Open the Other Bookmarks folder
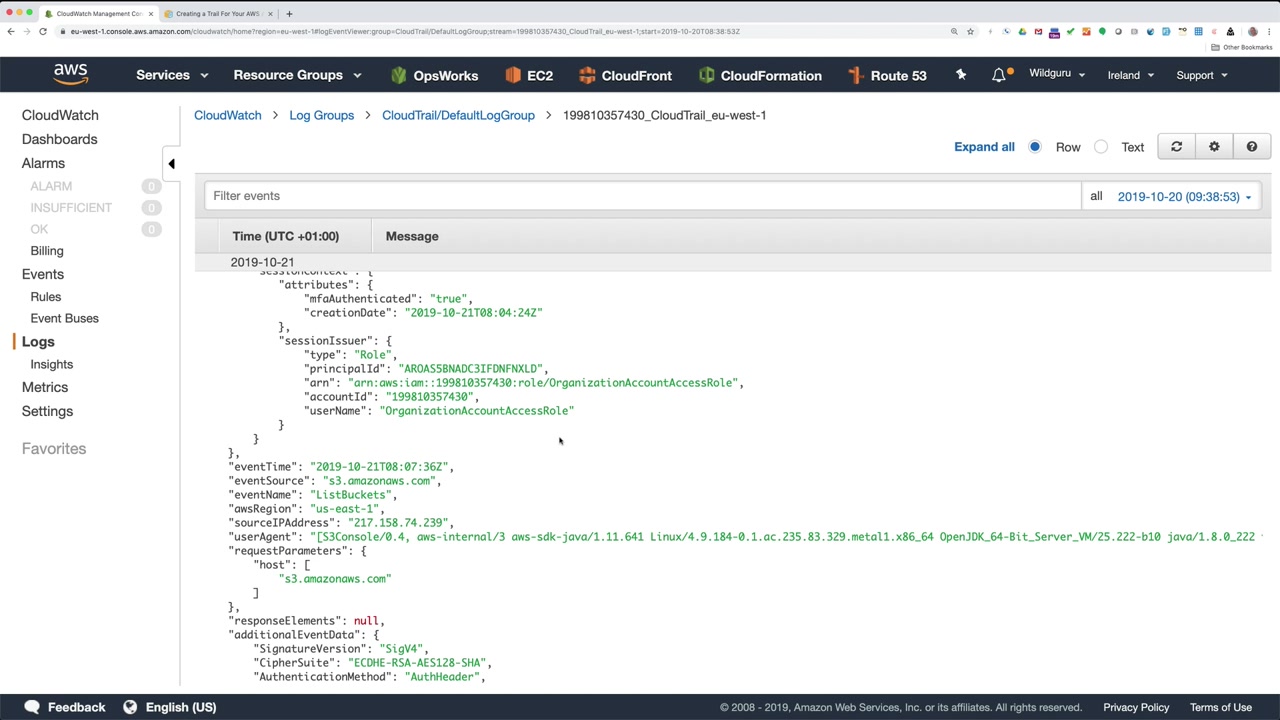Screen dimensions: 1280x720 (1243, 47)
